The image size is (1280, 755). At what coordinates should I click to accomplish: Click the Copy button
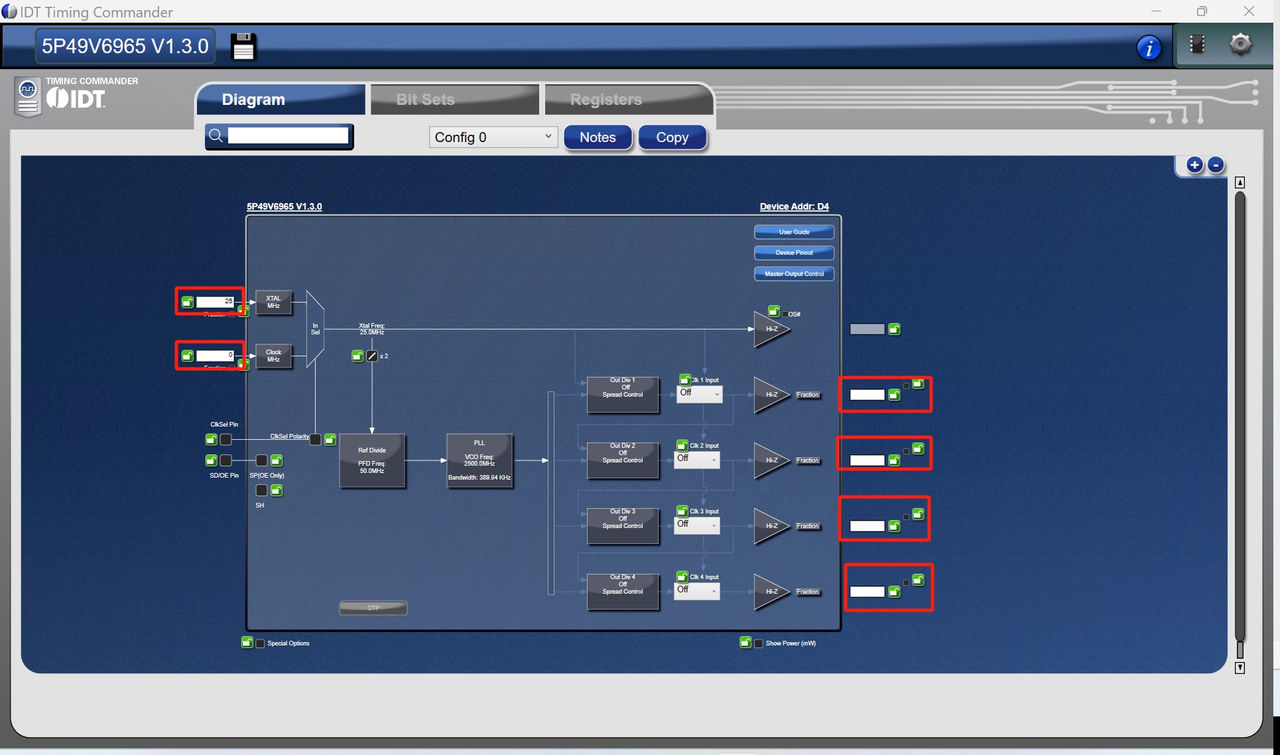coord(672,137)
